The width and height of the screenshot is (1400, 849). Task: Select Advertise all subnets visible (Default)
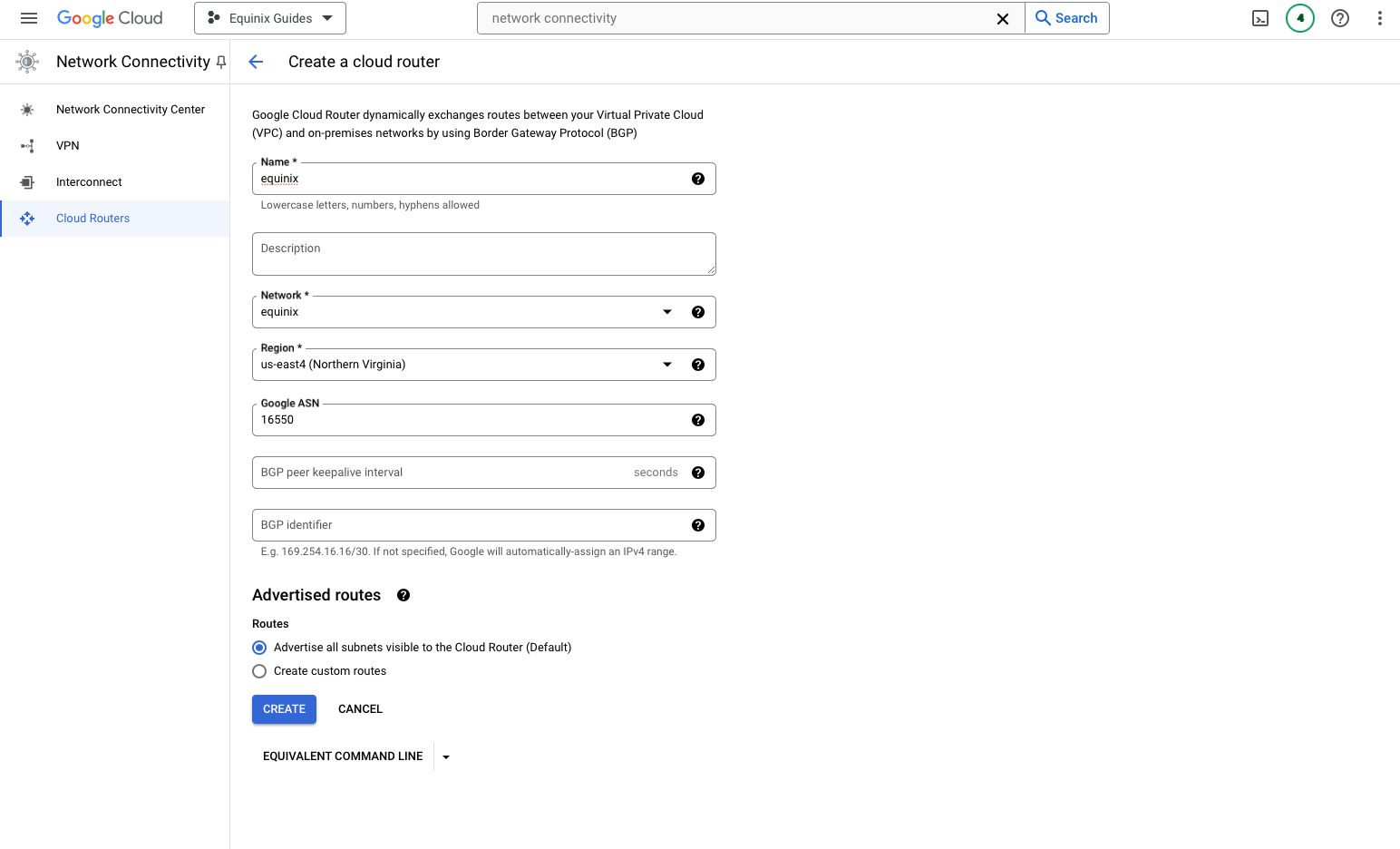click(259, 648)
